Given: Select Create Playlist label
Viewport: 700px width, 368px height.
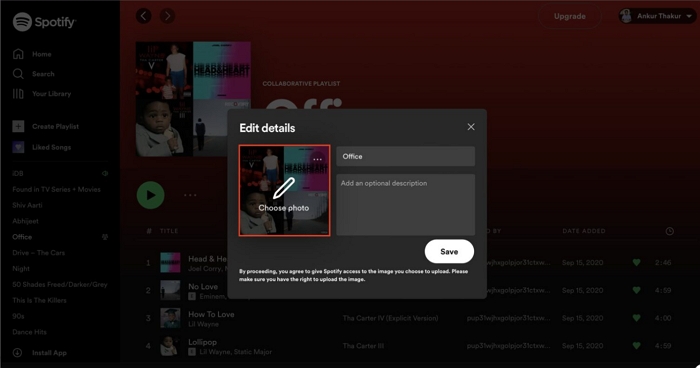Looking at the screenshot, I should 55,126.
